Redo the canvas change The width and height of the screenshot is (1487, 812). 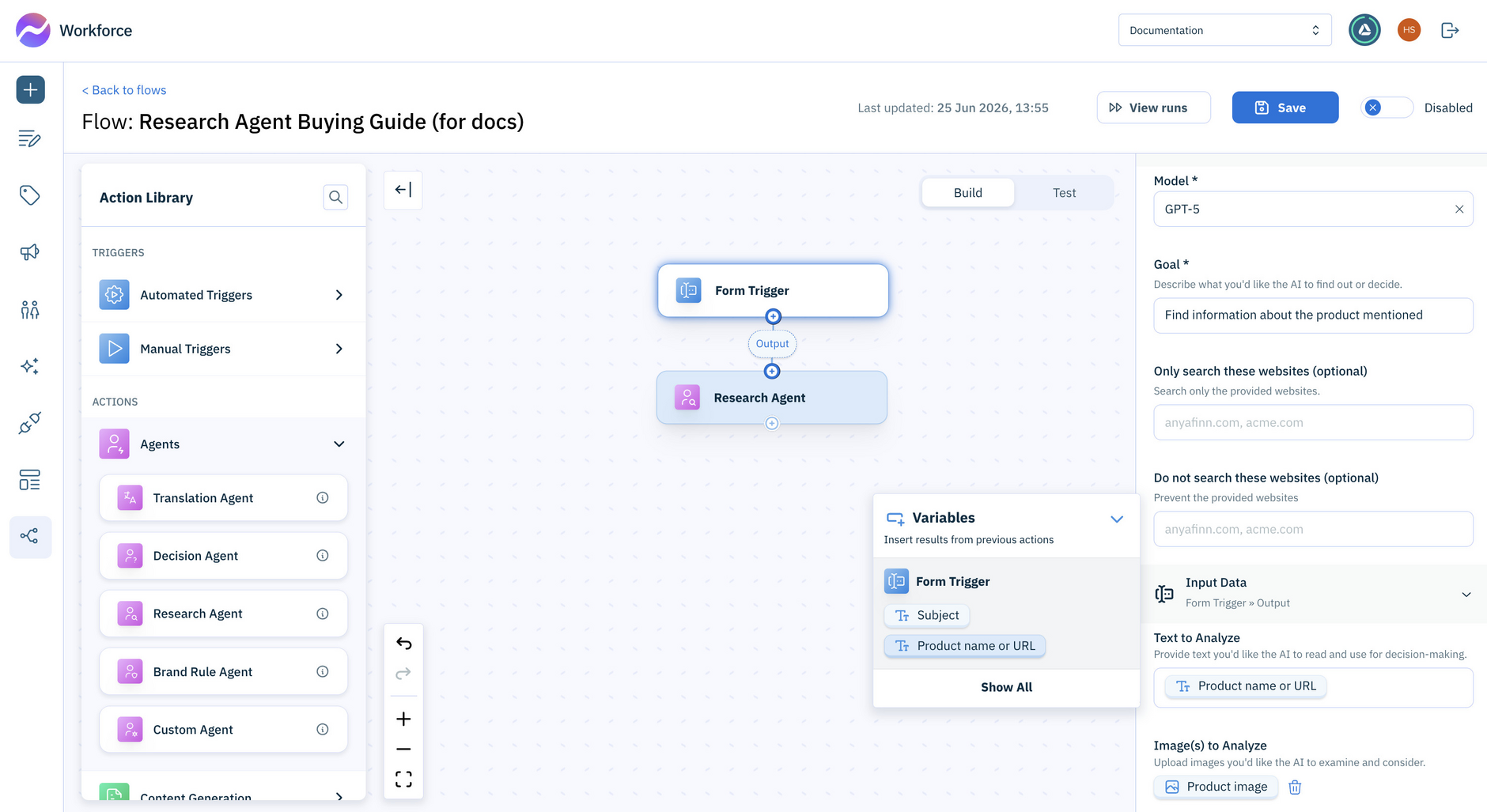tap(403, 674)
